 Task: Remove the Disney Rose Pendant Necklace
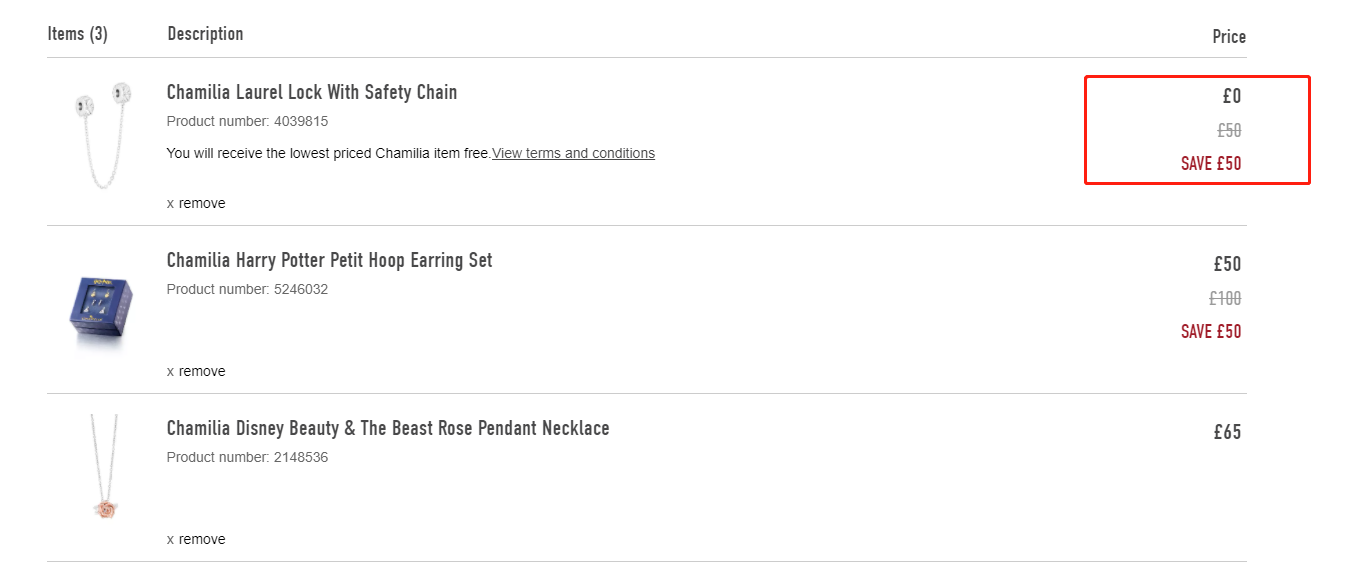196,539
